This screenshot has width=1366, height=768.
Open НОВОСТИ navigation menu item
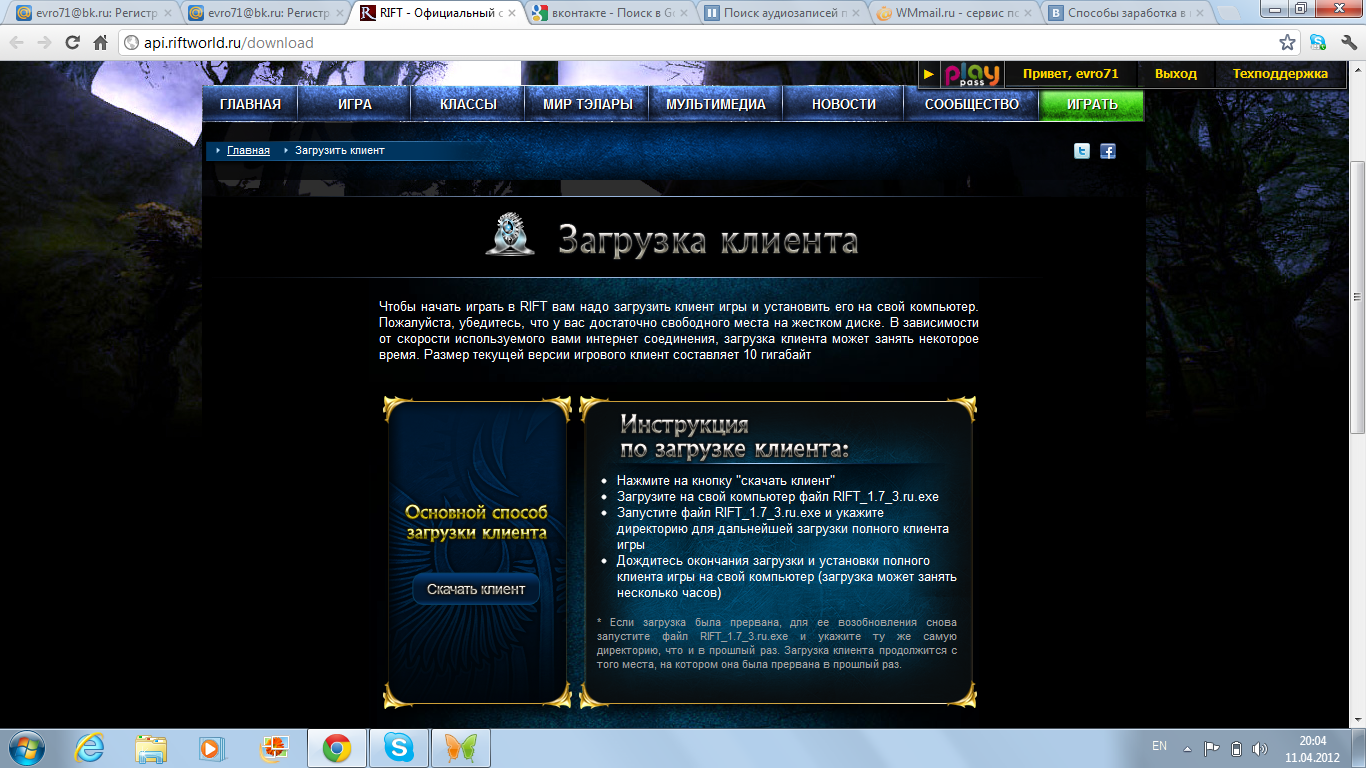[x=844, y=104]
